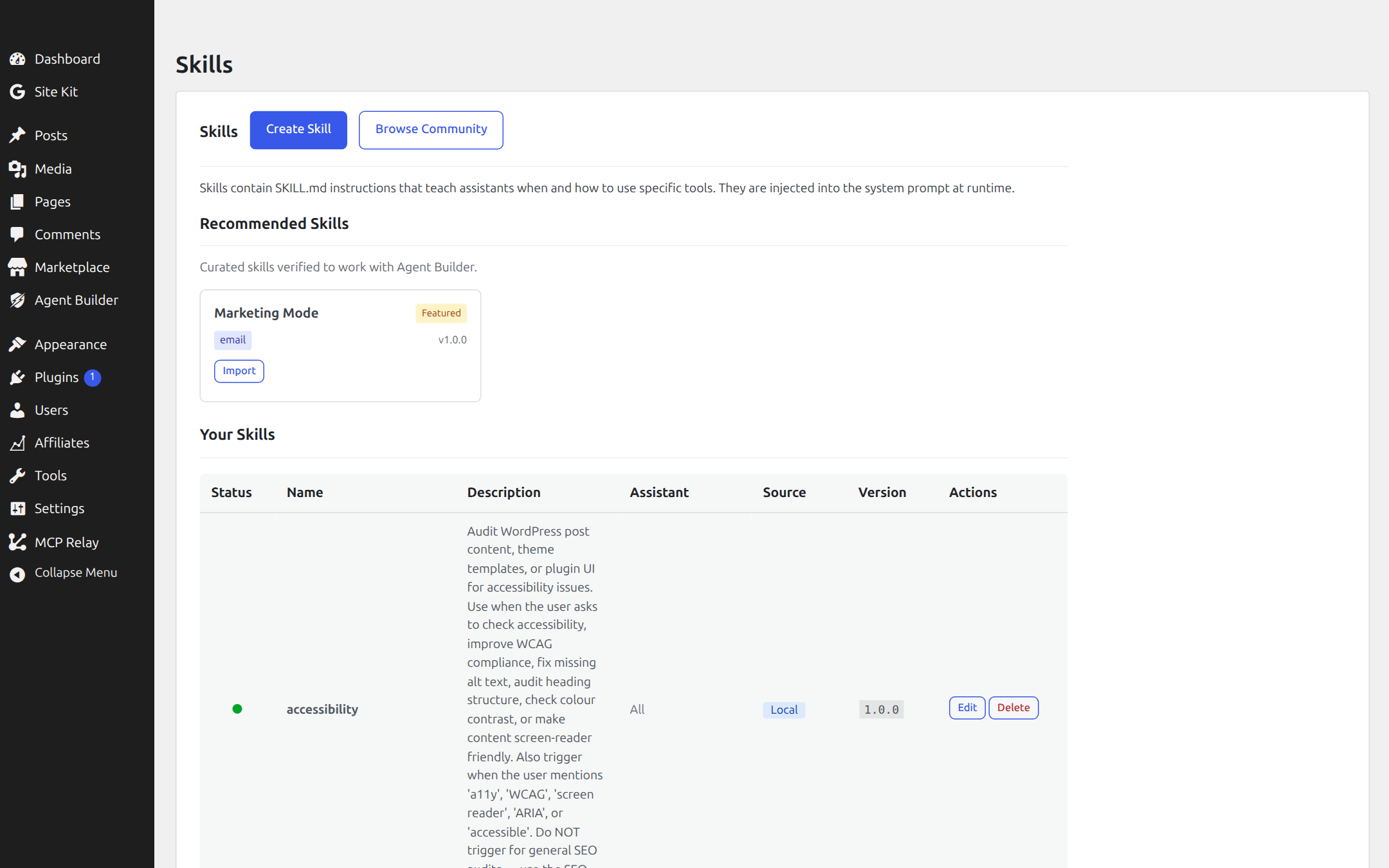Click the Collapse Menu label

(76, 573)
